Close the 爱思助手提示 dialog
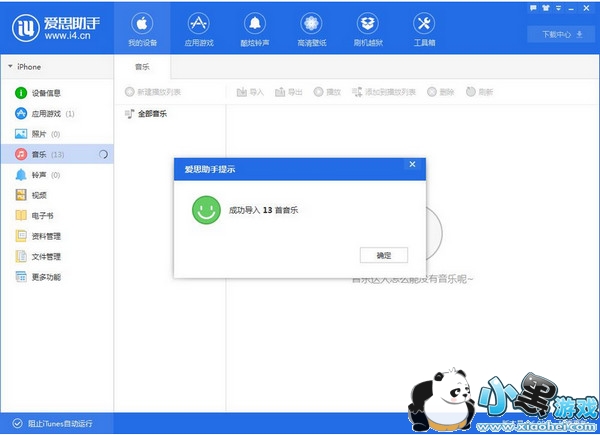Image resolution: width=600 pixels, height=435 pixels. 412,164
